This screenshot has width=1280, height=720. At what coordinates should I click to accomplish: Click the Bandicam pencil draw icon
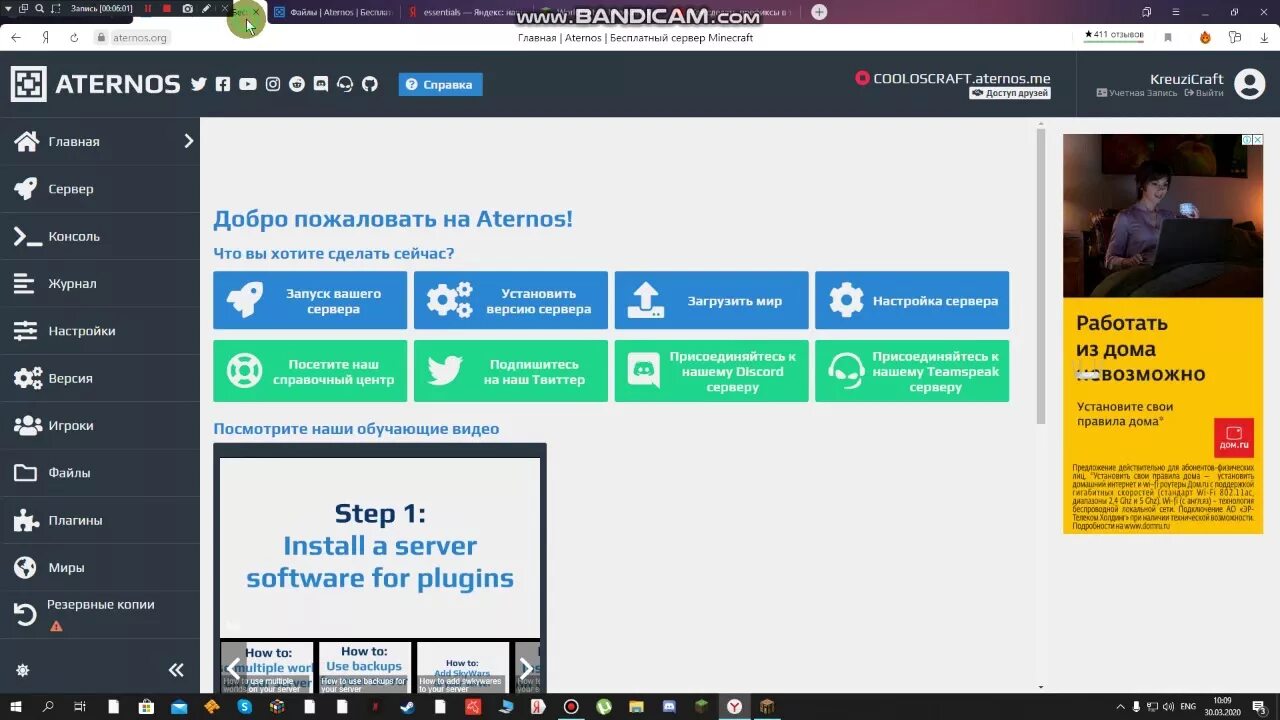pos(206,9)
